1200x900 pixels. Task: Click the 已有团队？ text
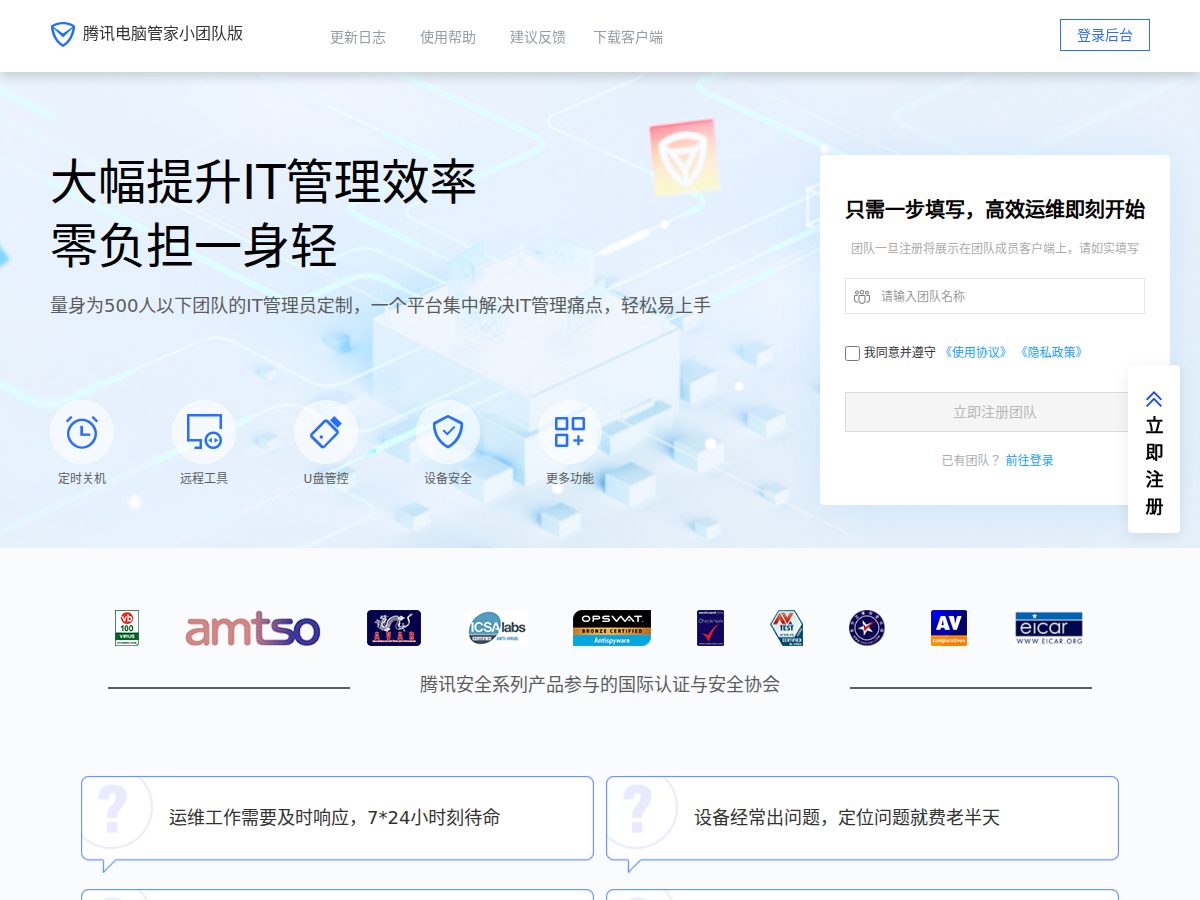tap(971, 460)
